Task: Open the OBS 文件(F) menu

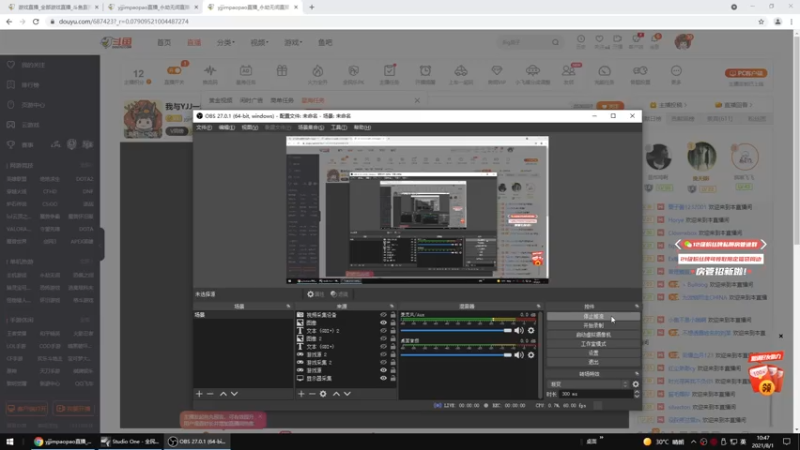Action: tap(204, 127)
